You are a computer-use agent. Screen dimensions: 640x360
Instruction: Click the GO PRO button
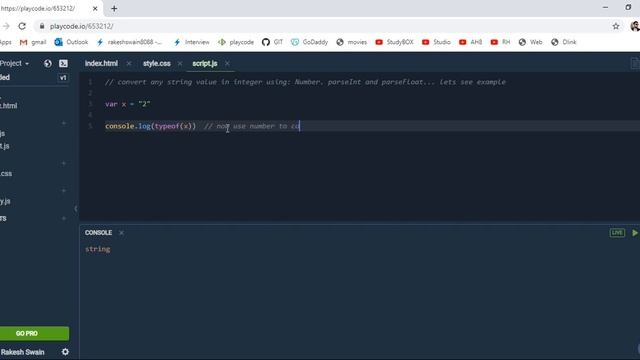point(34,333)
